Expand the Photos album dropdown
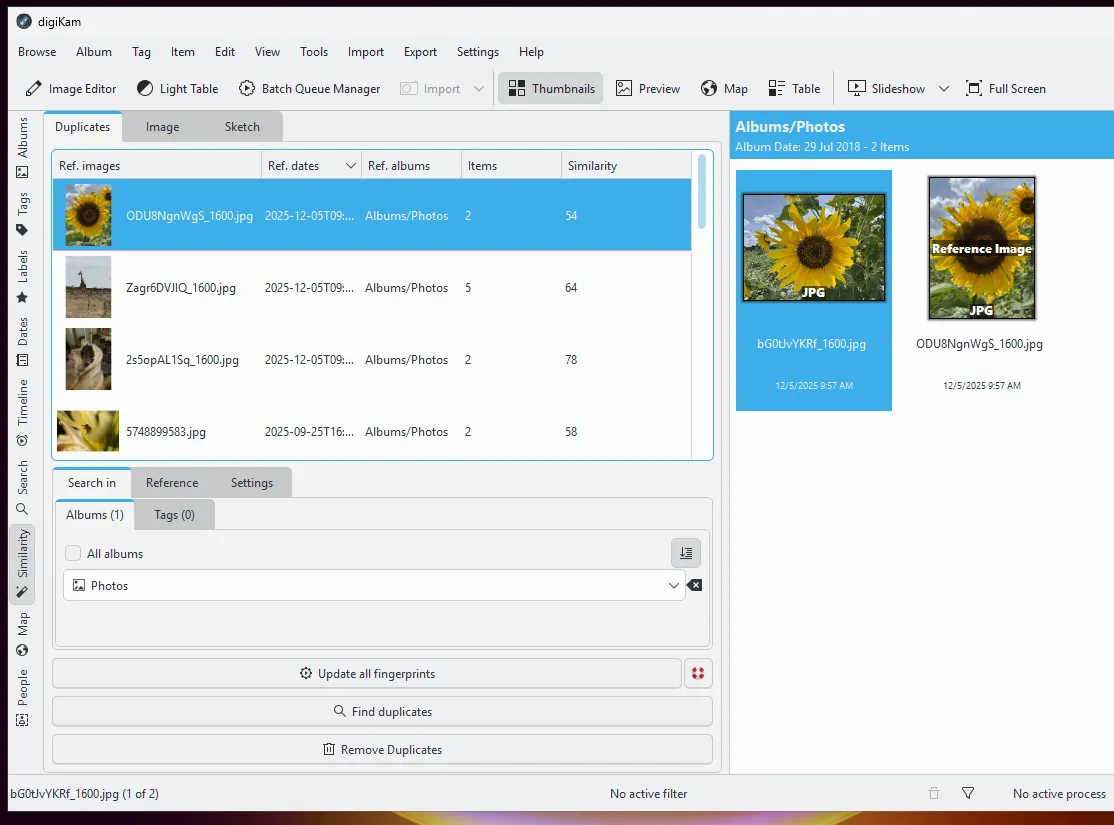This screenshot has width=1114, height=825. click(674, 586)
